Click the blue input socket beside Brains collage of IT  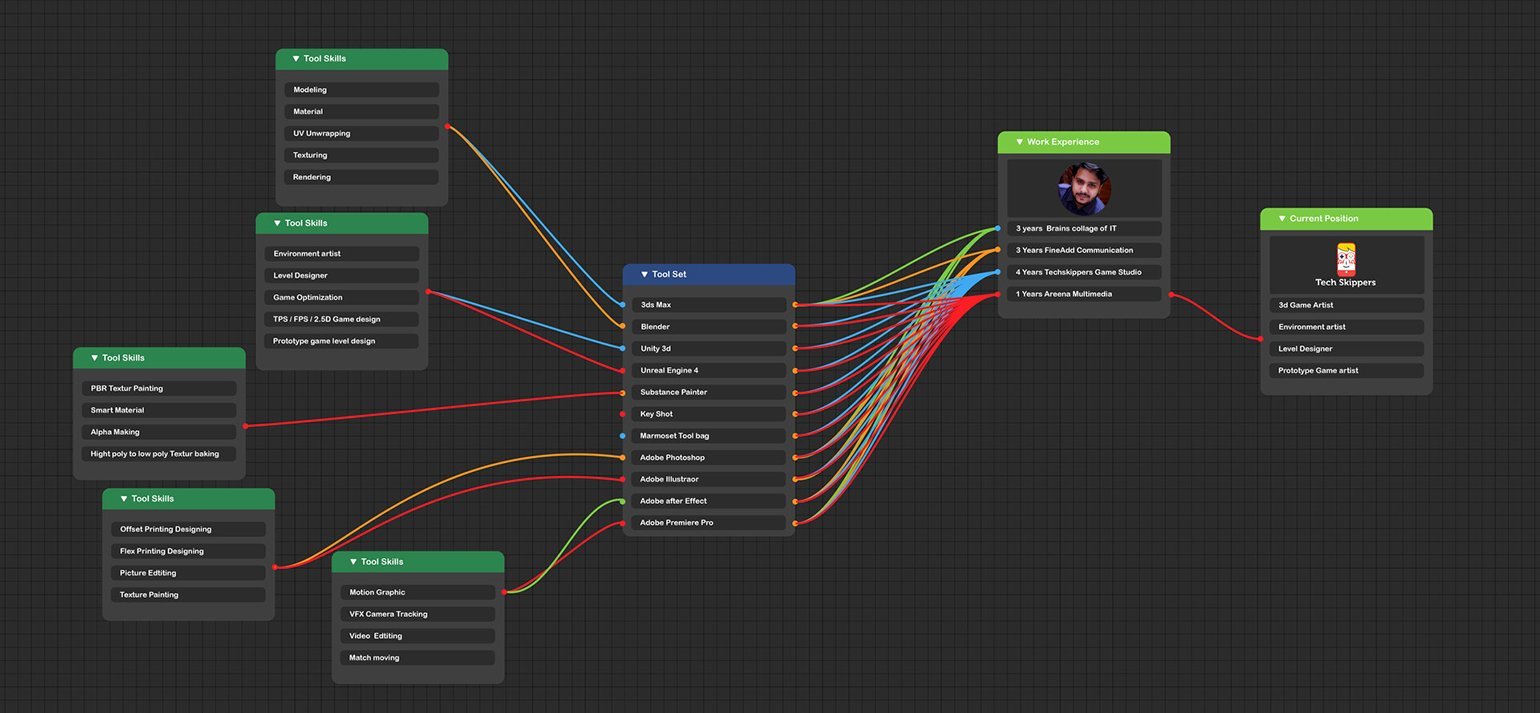click(x=998, y=229)
